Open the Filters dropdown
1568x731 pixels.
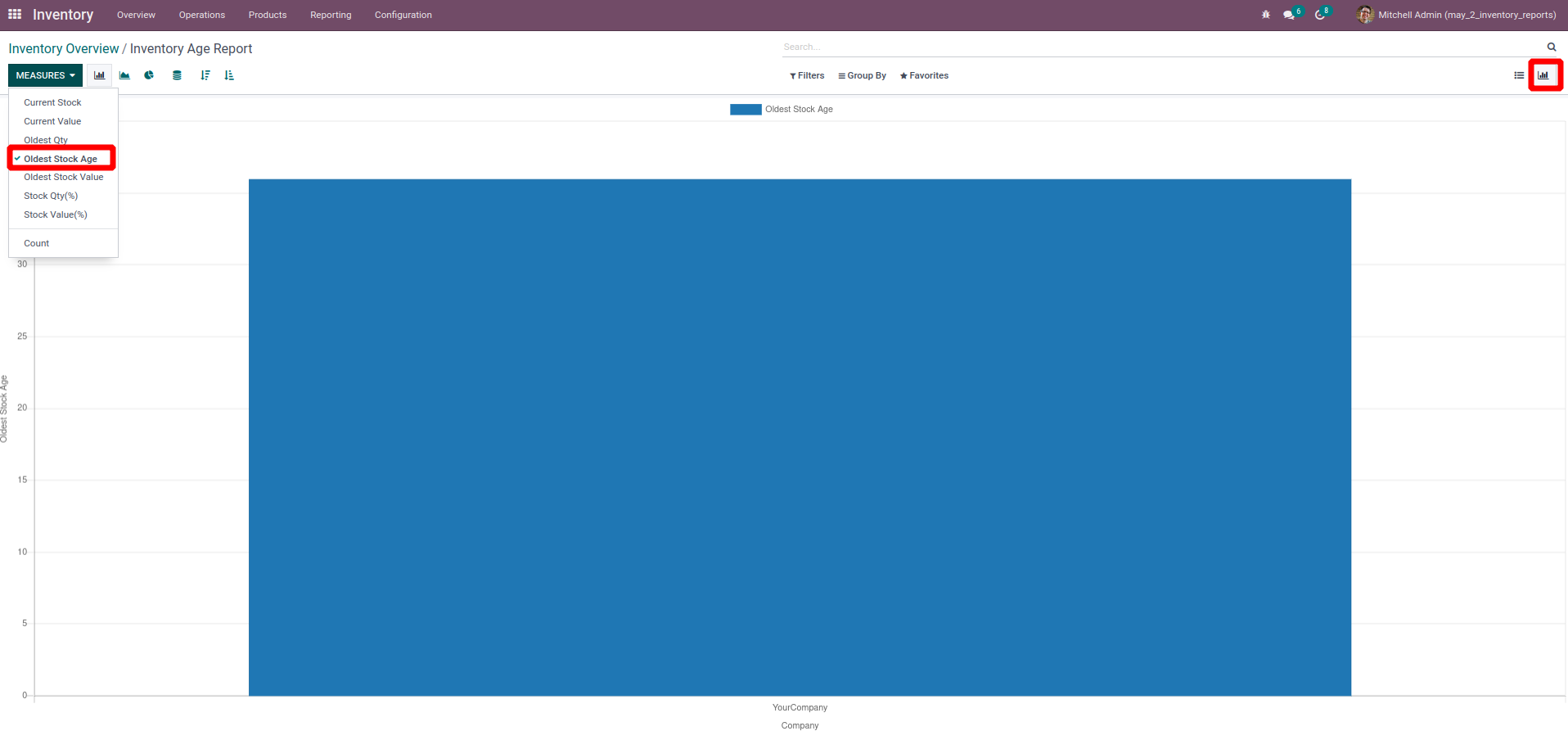coord(807,75)
